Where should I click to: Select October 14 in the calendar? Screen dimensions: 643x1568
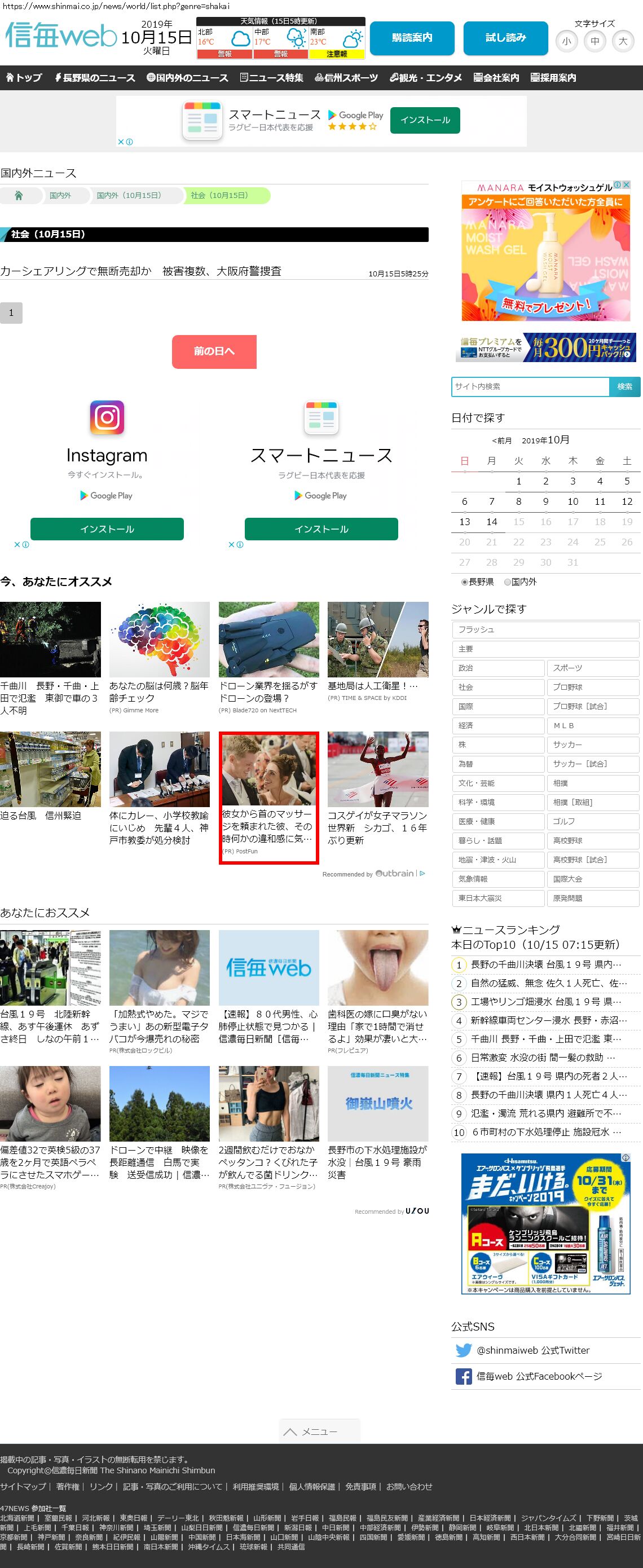pyautogui.click(x=491, y=522)
